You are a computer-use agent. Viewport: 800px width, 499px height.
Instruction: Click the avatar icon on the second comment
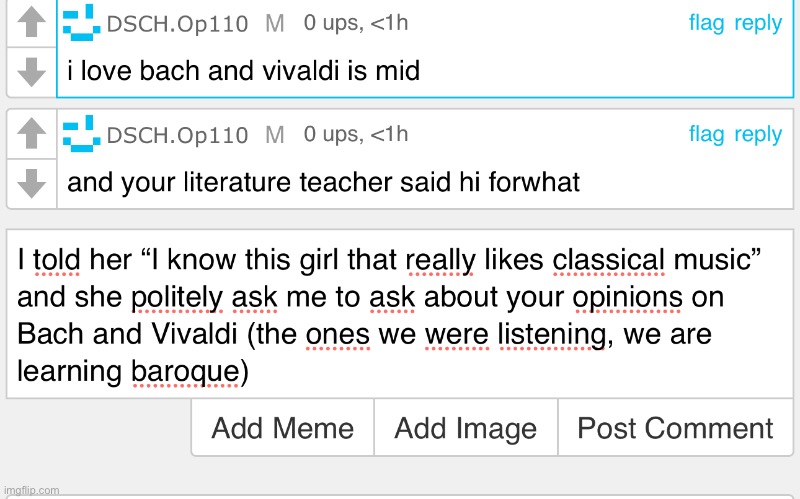coord(81,134)
